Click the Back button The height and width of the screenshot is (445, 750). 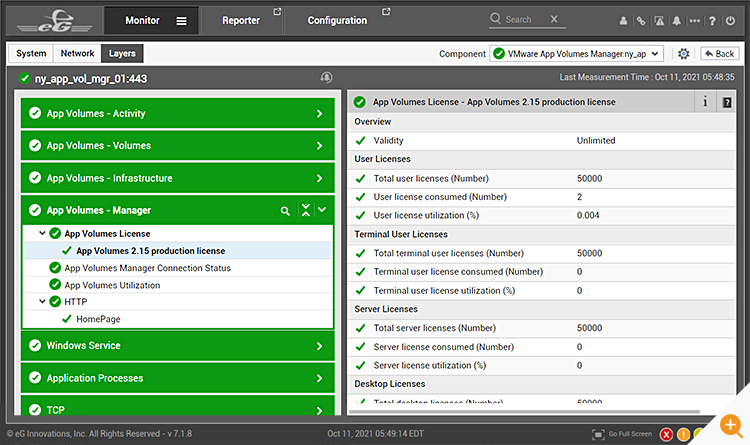pyautogui.click(x=719, y=54)
